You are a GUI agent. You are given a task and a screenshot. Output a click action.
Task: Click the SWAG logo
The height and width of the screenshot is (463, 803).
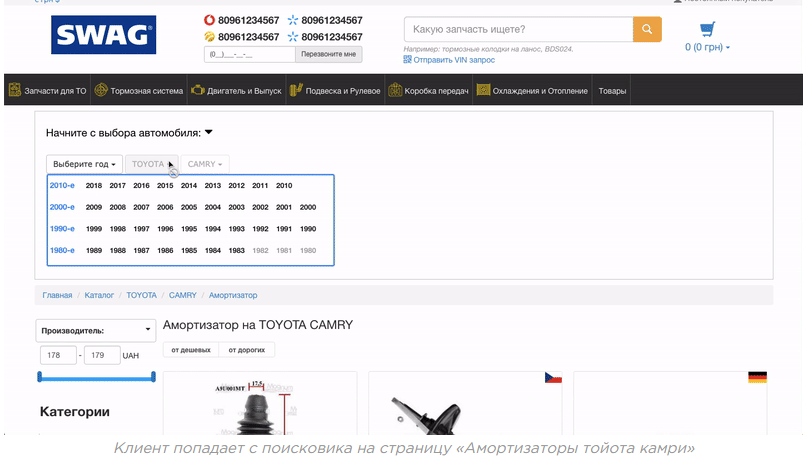coord(103,35)
